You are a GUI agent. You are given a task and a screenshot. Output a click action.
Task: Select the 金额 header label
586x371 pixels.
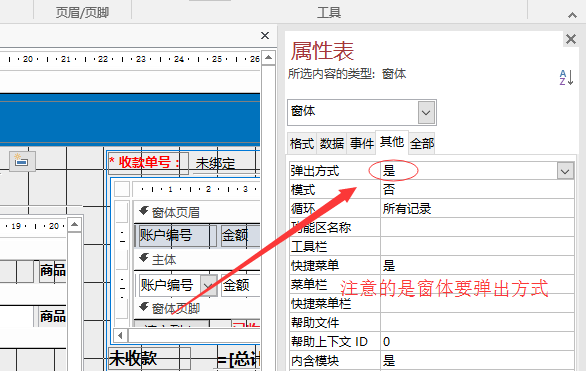click(x=240, y=235)
